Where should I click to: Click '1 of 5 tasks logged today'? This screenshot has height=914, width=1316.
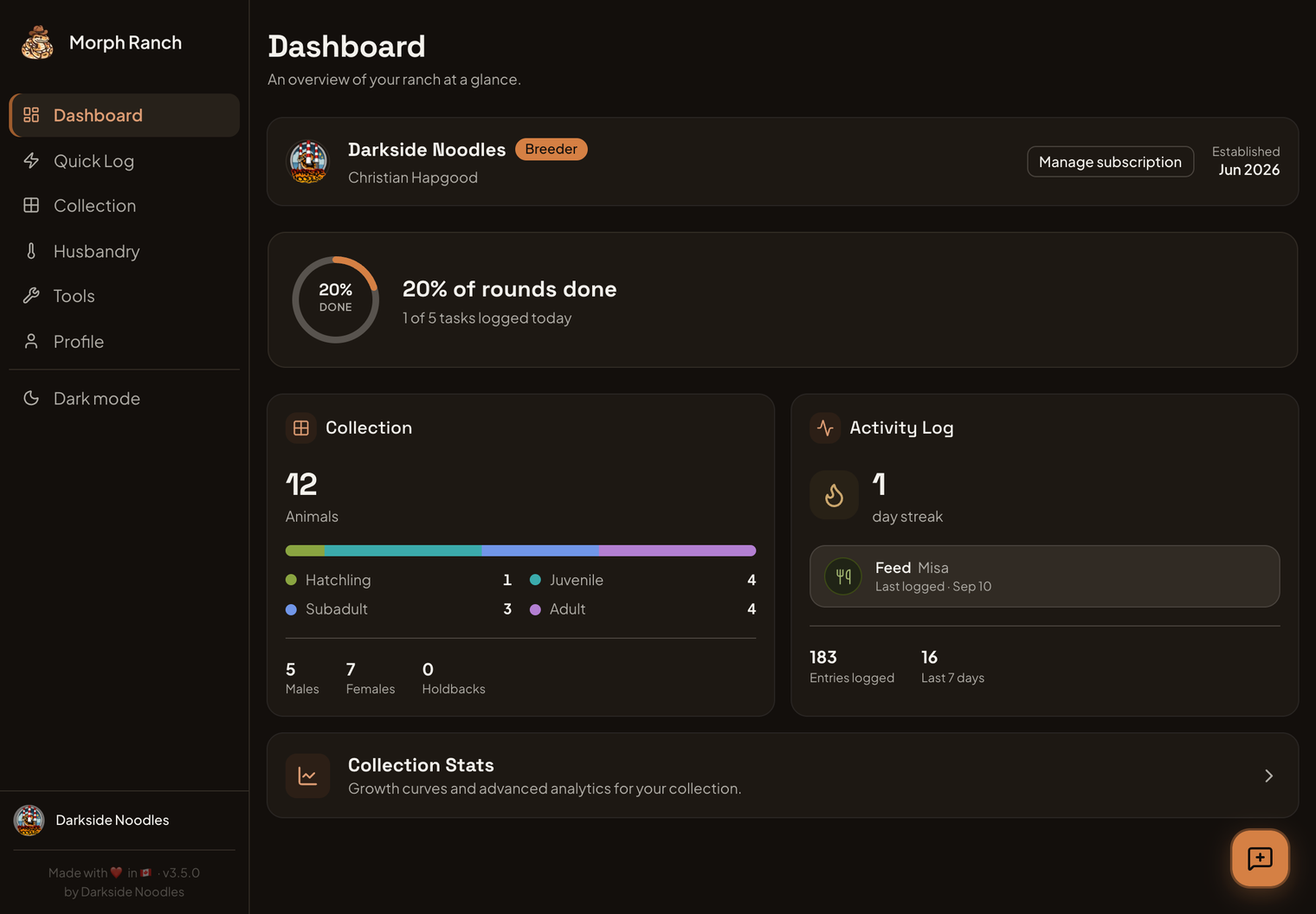point(487,318)
